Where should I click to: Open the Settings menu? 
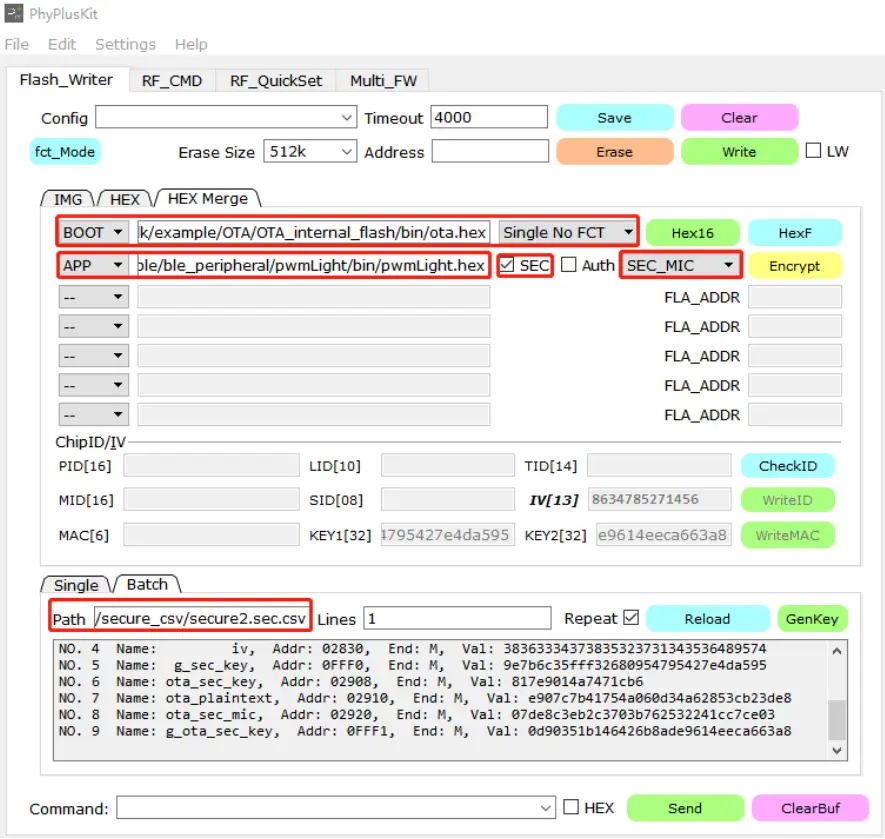tap(125, 44)
